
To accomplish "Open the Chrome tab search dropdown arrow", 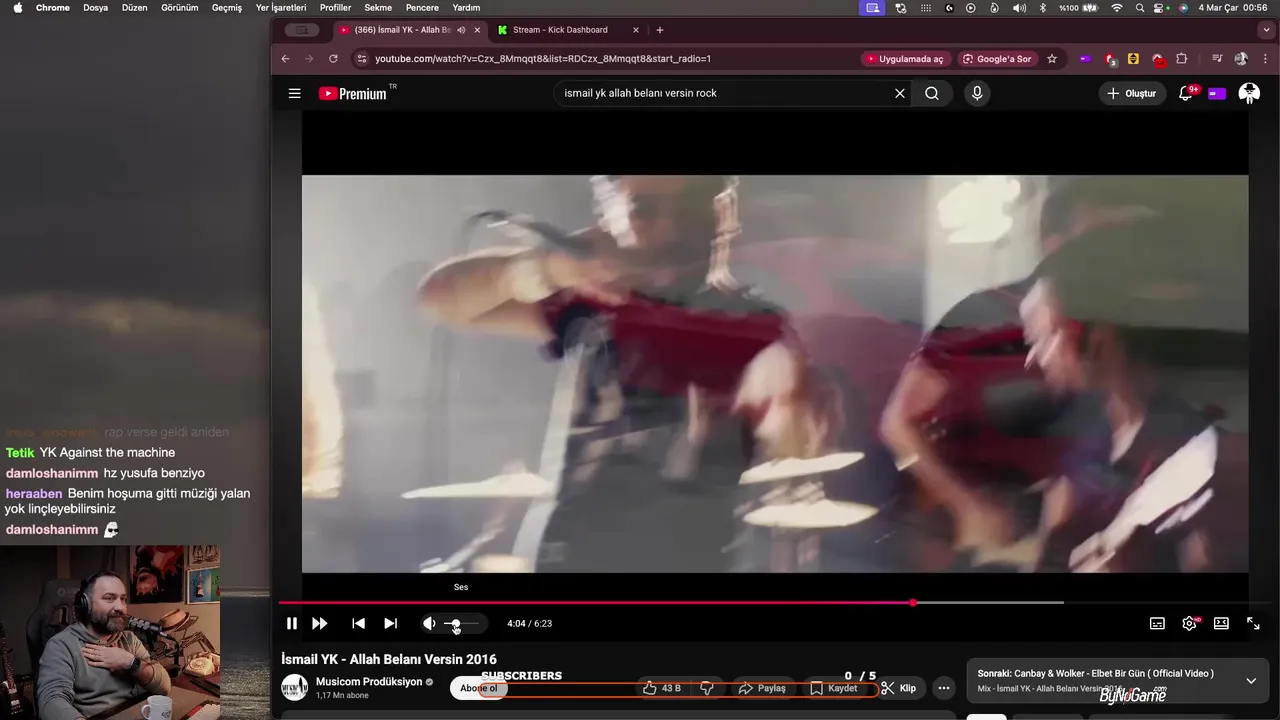I will (x=1266, y=30).
